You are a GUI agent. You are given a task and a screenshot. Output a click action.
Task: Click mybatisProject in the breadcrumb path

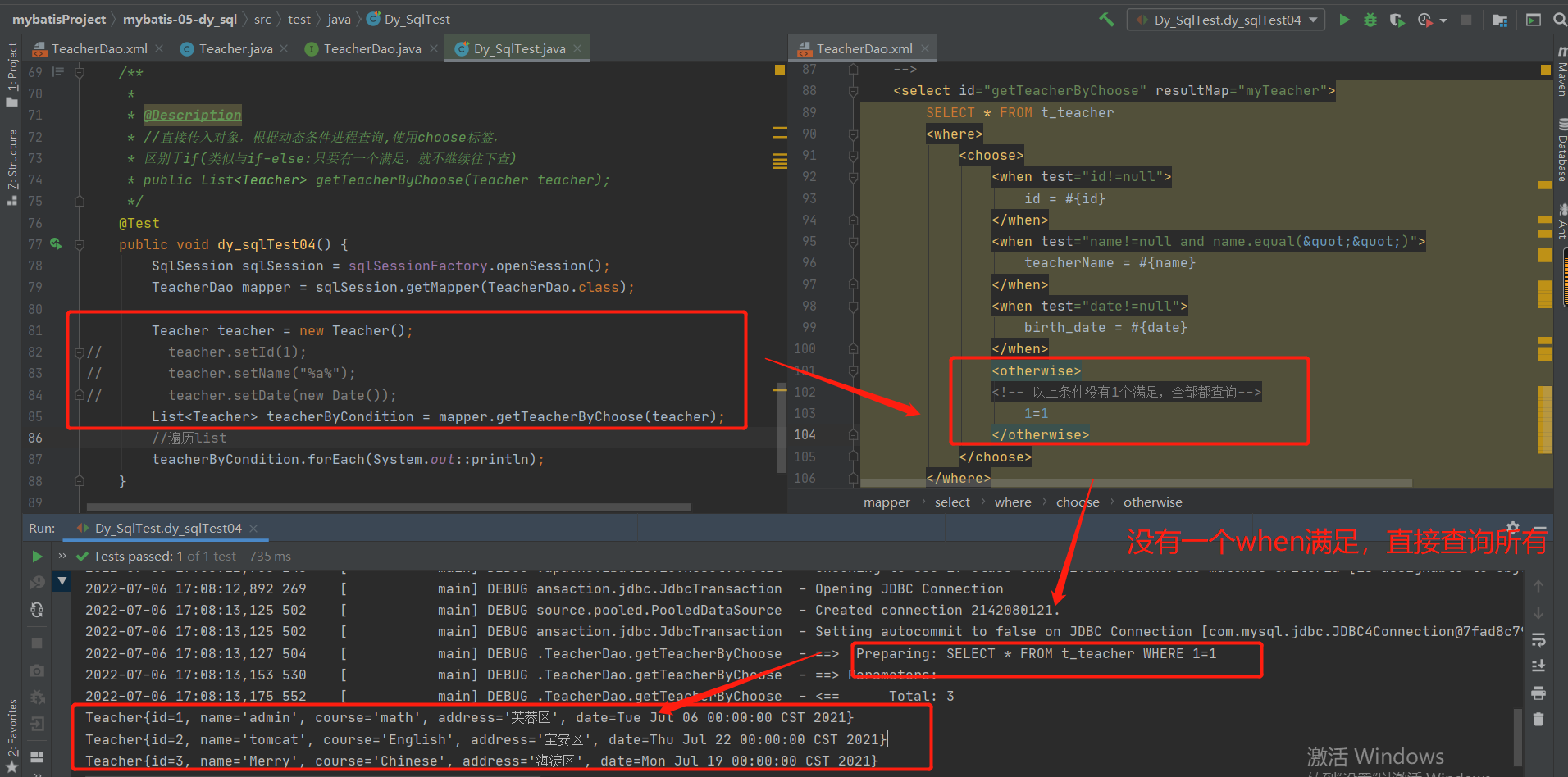[x=59, y=20]
